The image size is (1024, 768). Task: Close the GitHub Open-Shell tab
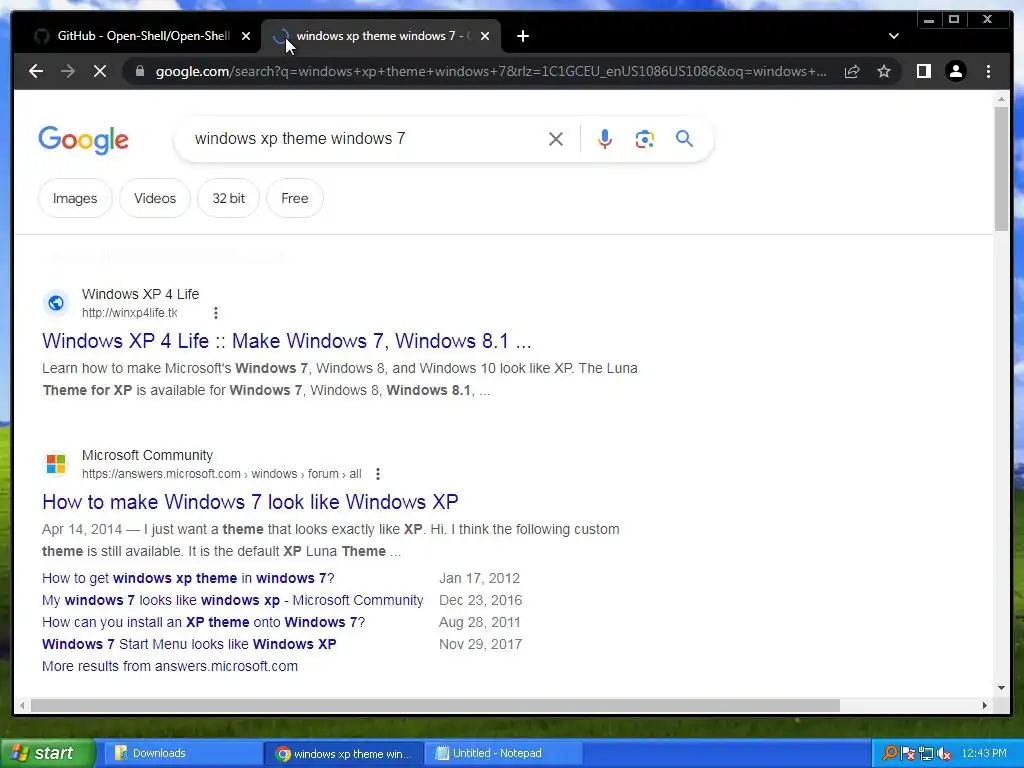[x=246, y=36]
